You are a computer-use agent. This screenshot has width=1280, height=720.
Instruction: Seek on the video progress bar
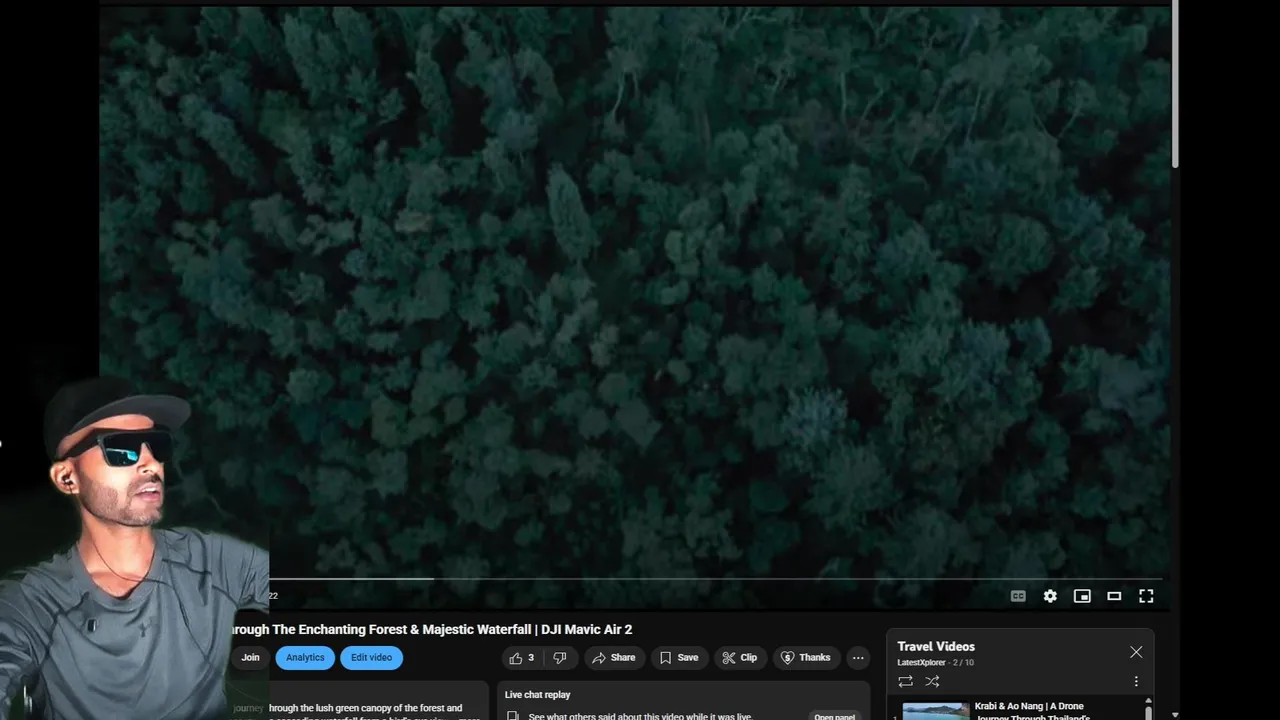point(715,579)
